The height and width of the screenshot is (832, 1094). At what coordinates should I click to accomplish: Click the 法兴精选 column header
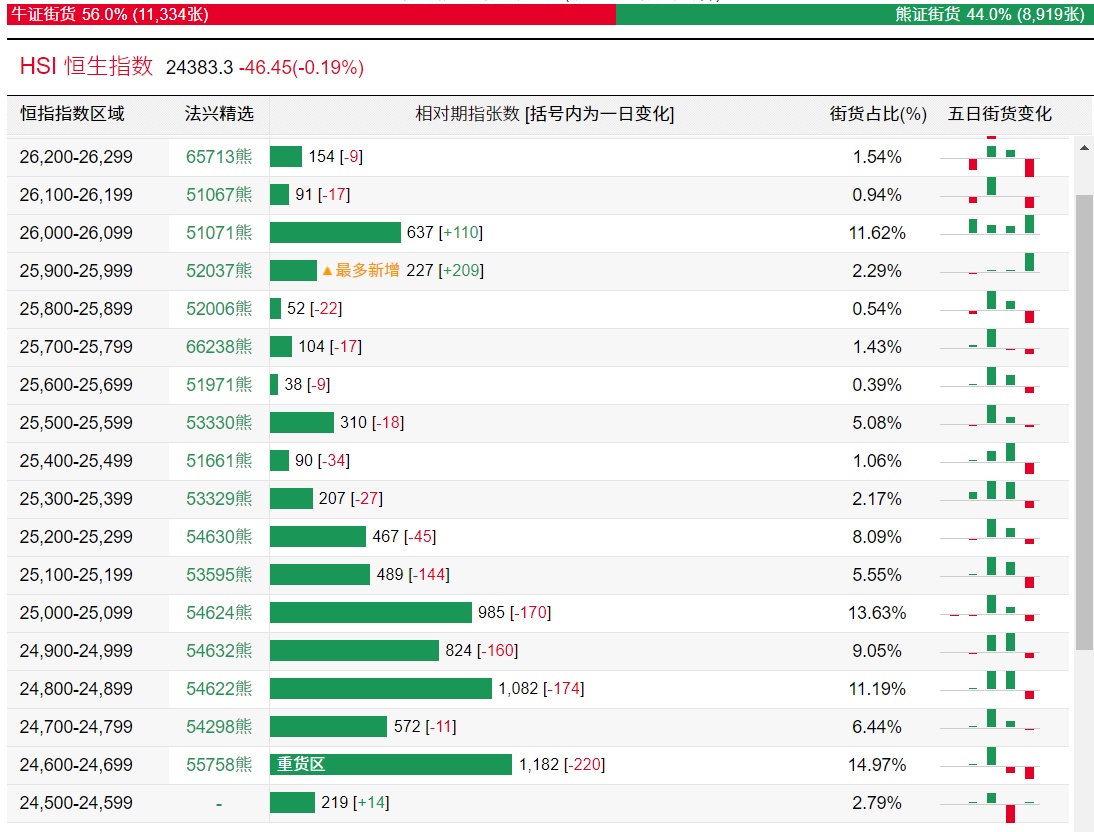pos(219,114)
